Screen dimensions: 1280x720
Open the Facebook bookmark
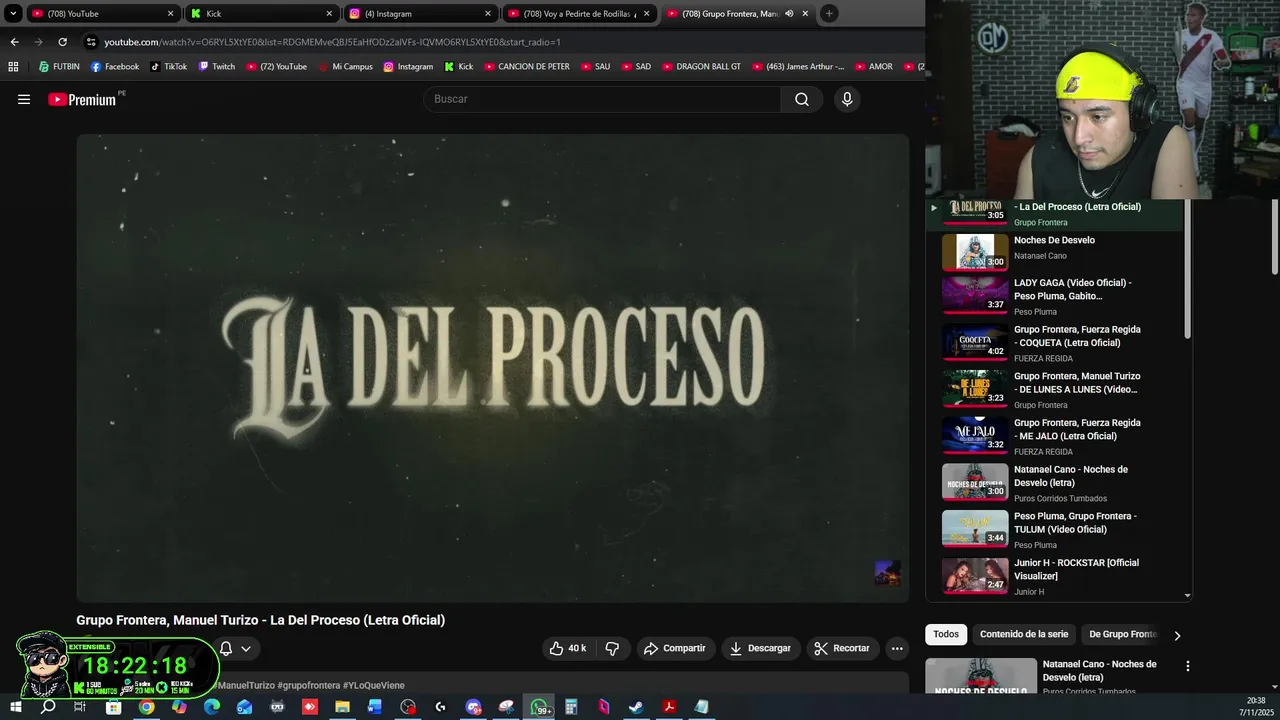point(115,67)
